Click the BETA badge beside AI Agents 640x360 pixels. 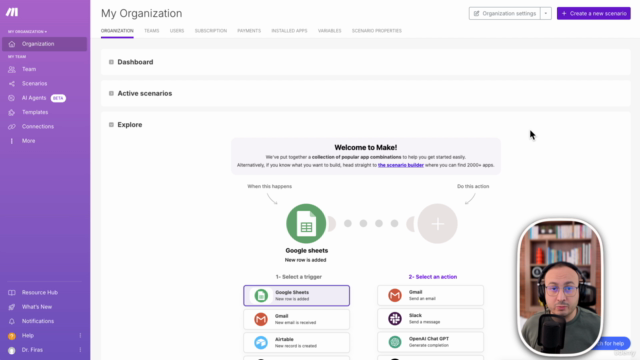point(58,98)
